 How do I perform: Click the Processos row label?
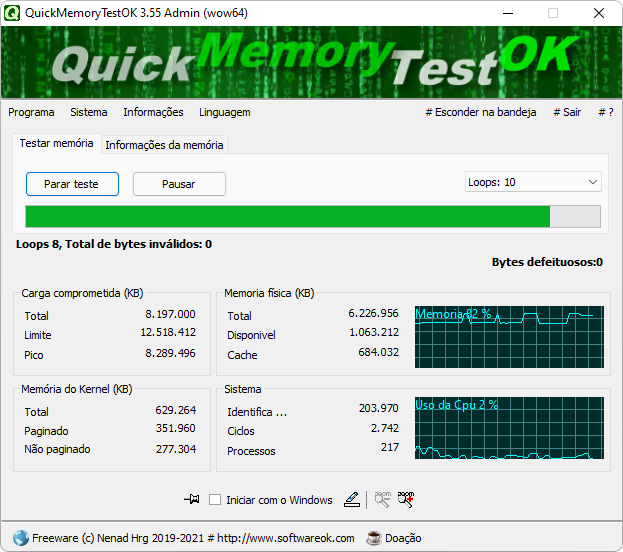(x=251, y=451)
